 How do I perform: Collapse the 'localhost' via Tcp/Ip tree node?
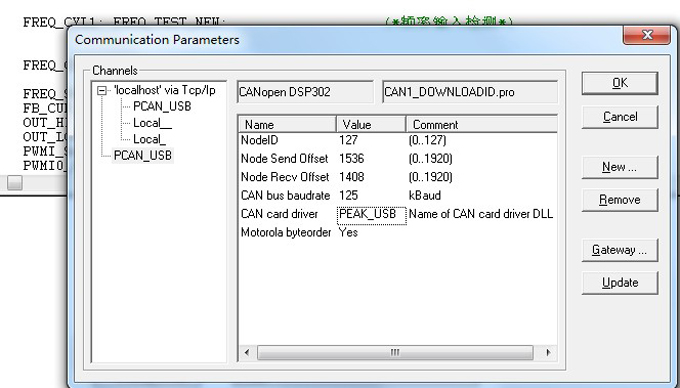(101, 91)
